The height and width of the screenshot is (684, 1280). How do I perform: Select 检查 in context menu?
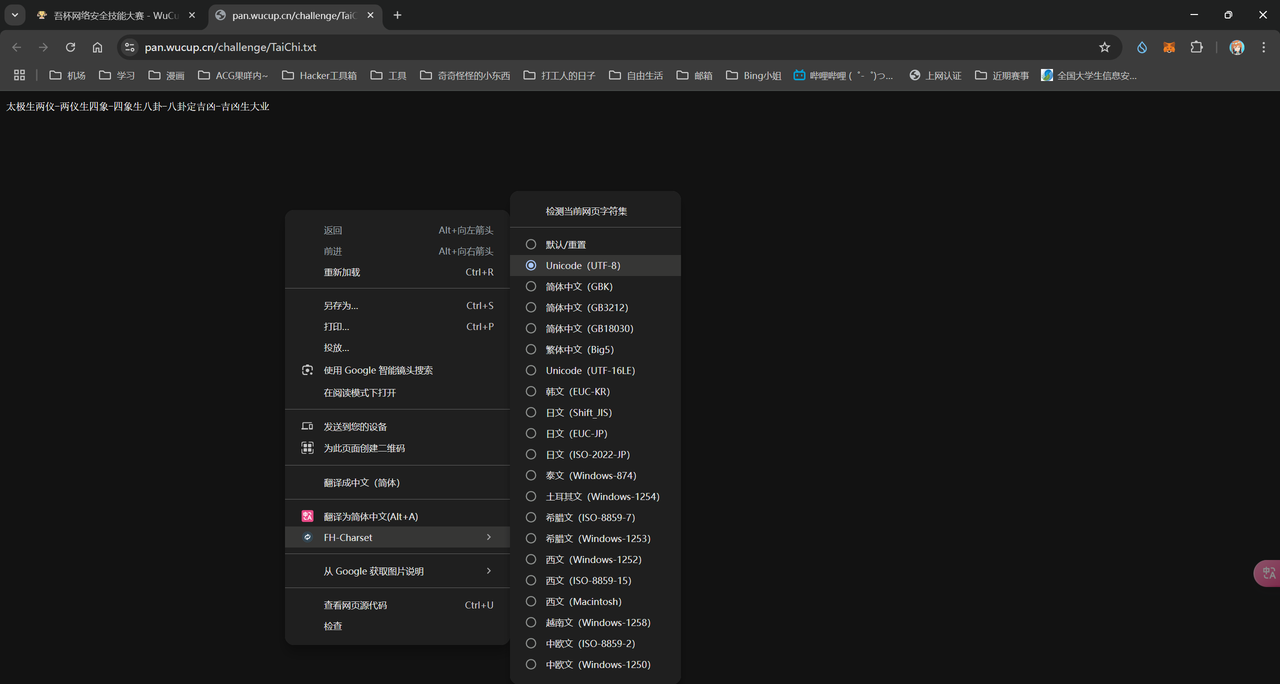pos(397,626)
